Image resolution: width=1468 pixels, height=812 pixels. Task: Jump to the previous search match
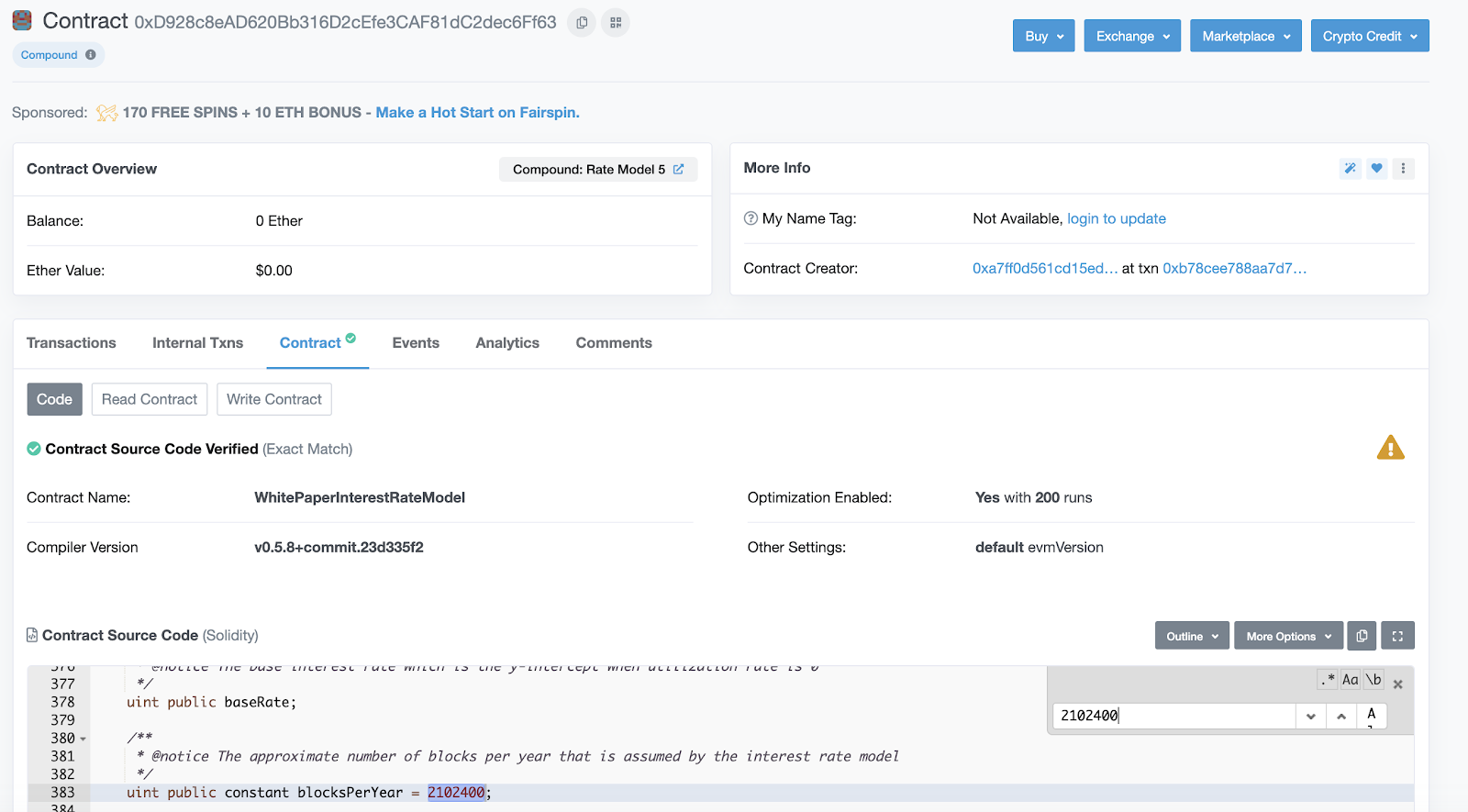(x=1341, y=716)
